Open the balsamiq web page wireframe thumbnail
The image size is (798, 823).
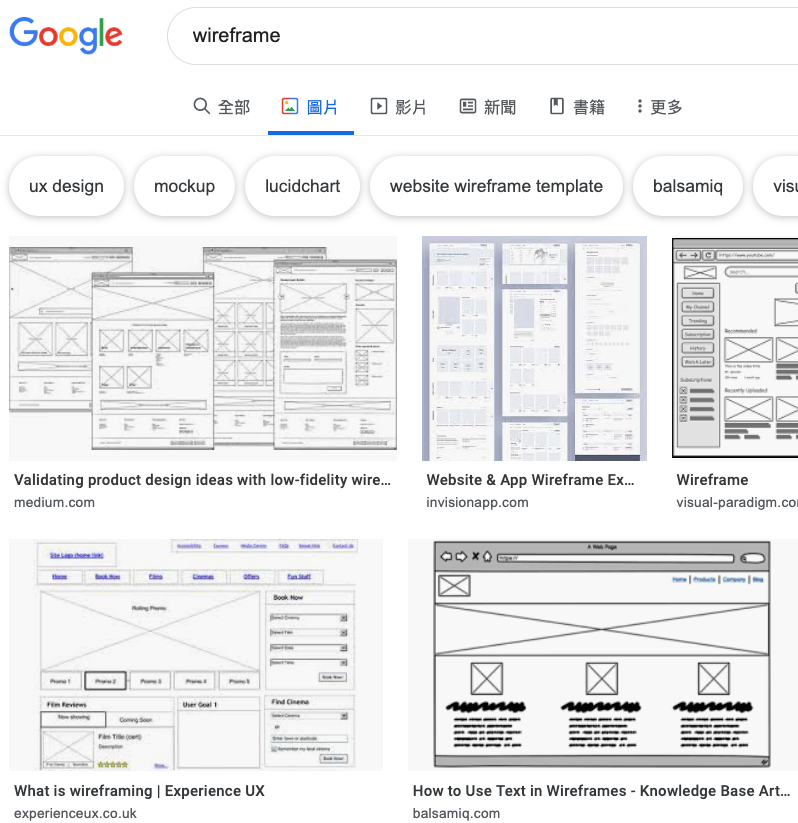(x=603, y=655)
